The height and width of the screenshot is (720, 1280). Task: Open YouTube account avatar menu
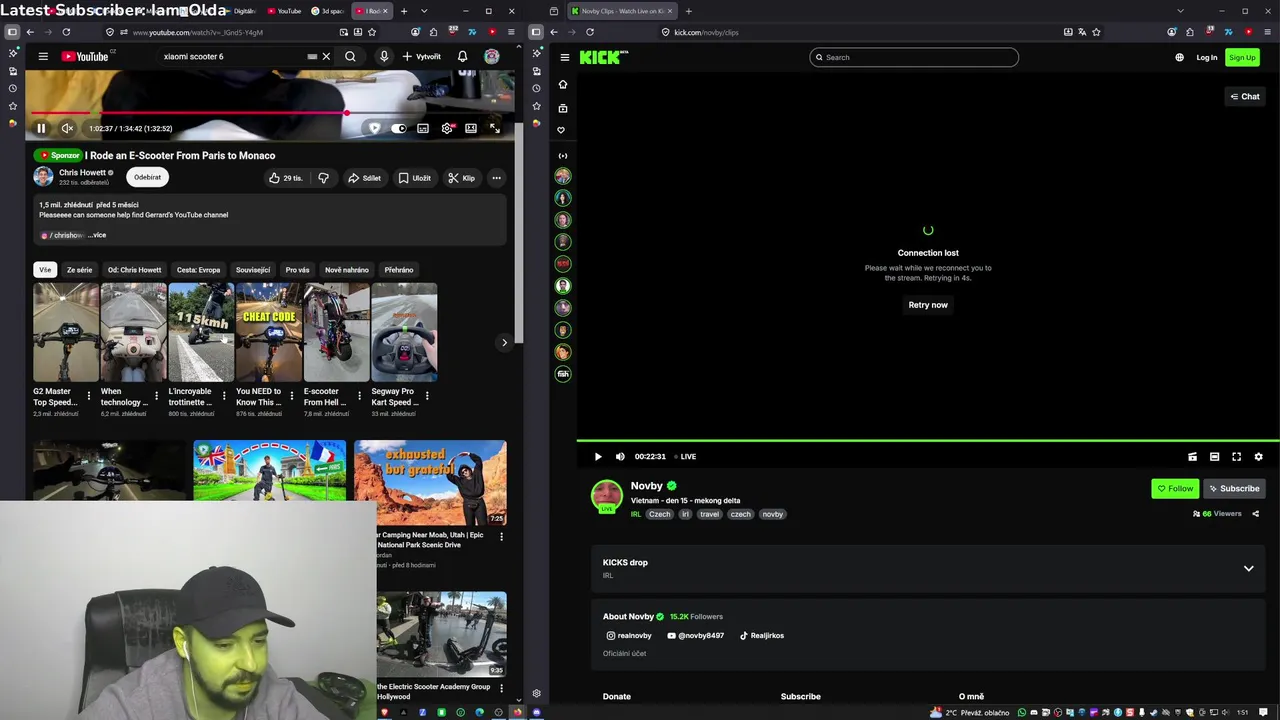pos(491,56)
